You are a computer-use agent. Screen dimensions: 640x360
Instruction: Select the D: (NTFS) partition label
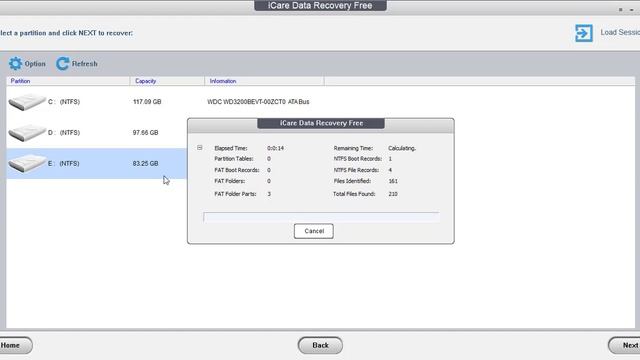pyautogui.click(x=64, y=133)
